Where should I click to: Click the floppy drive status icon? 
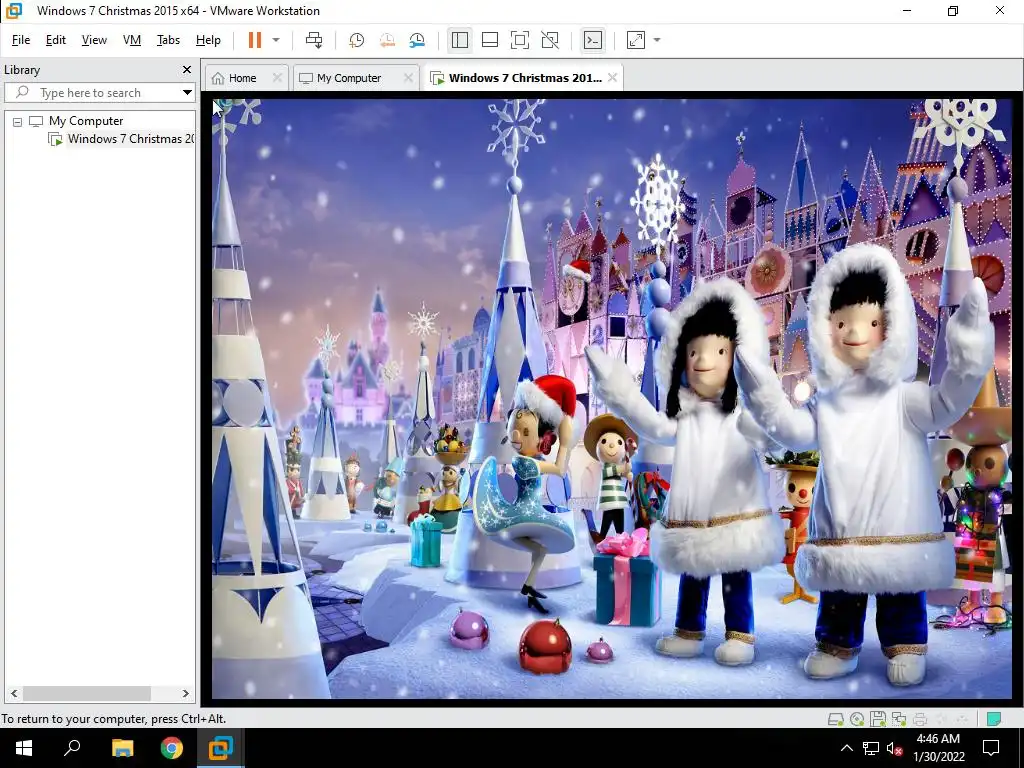(878, 719)
